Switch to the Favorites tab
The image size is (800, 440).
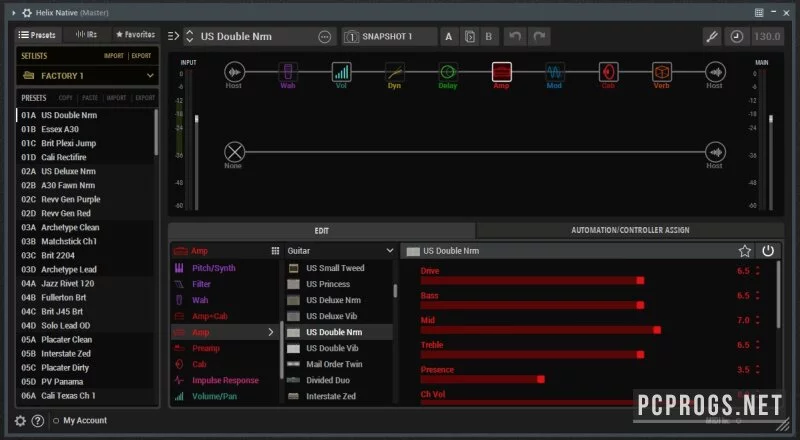[135, 35]
